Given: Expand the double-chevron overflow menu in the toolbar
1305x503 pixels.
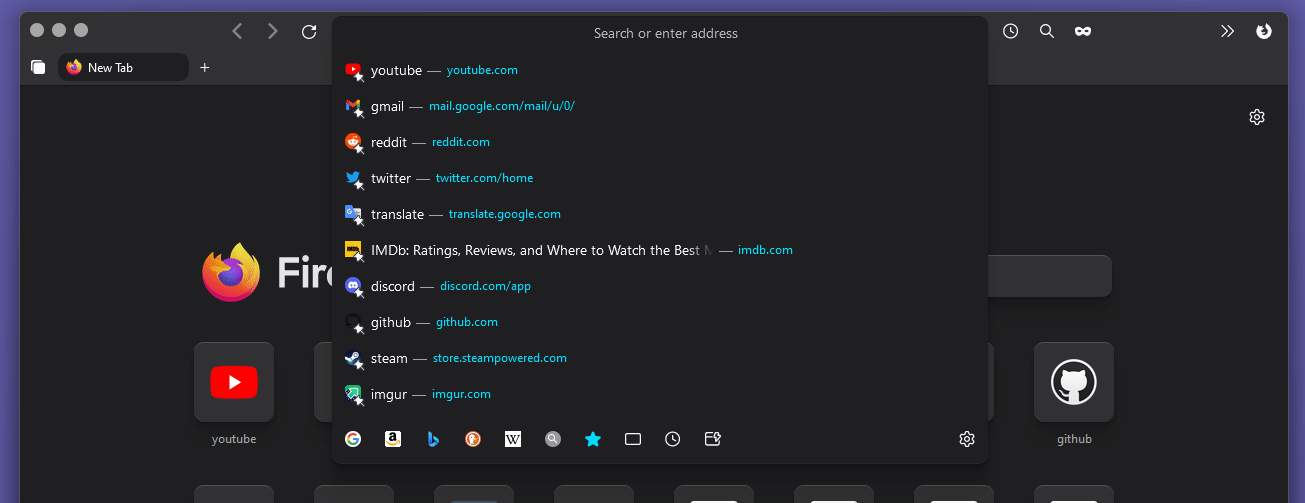Looking at the screenshot, I should coord(1228,31).
